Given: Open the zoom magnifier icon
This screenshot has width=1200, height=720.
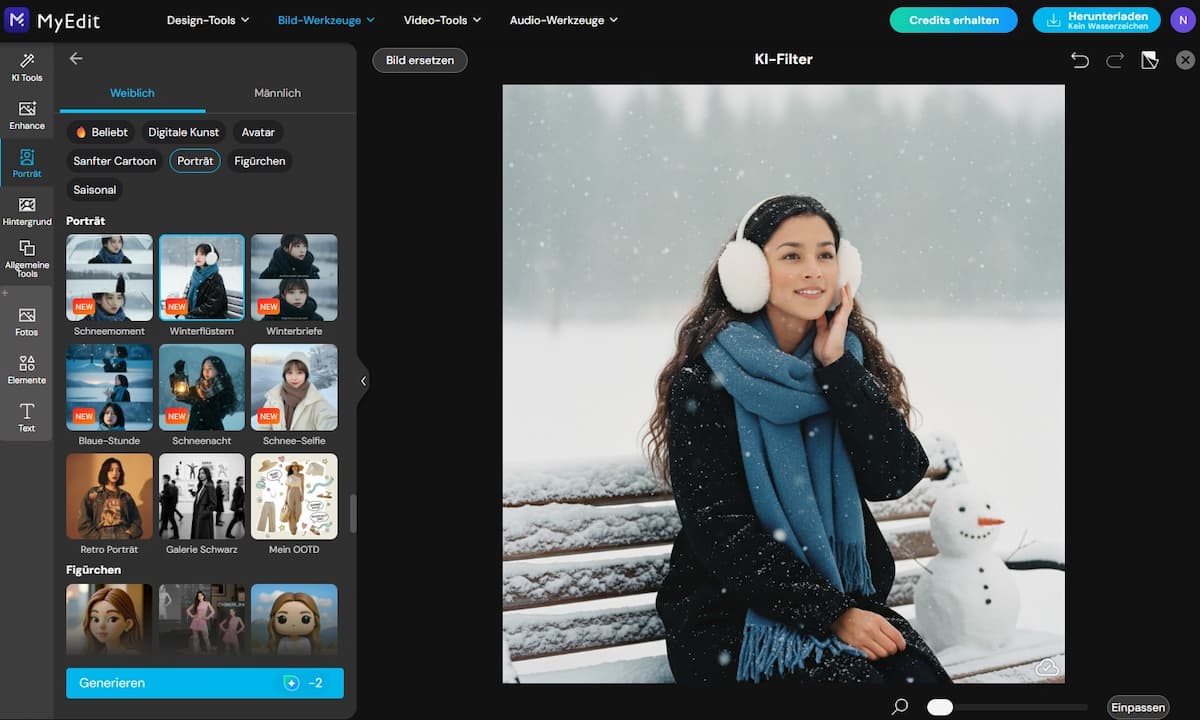Looking at the screenshot, I should pyautogui.click(x=901, y=705).
